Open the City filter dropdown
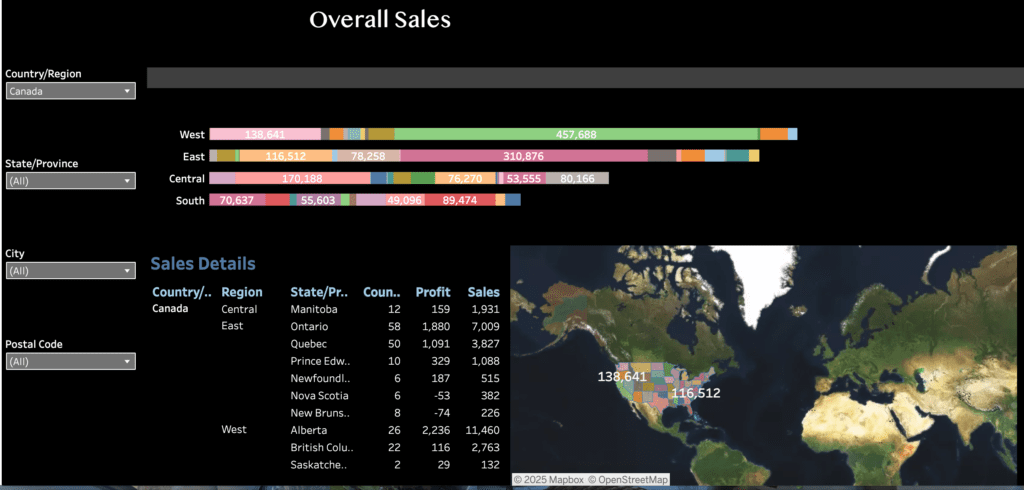 coord(70,271)
